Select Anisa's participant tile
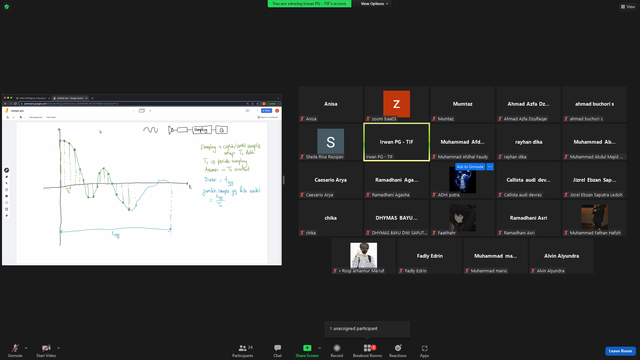 coord(331,104)
